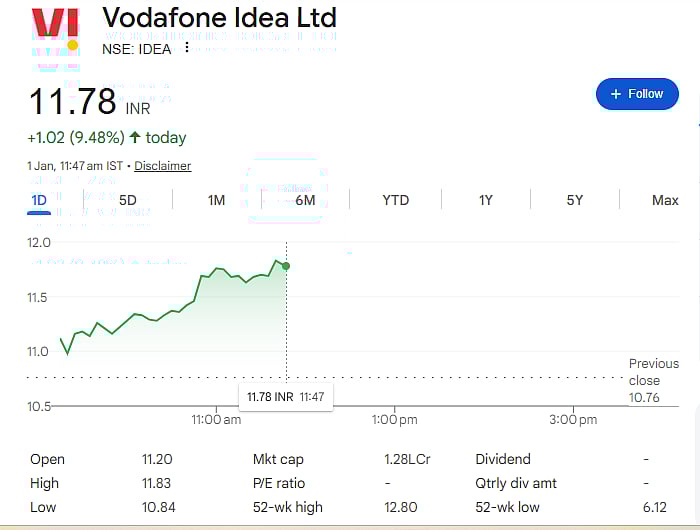
Task: Switch to the 1Y chart view
Action: click(x=485, y=200)
